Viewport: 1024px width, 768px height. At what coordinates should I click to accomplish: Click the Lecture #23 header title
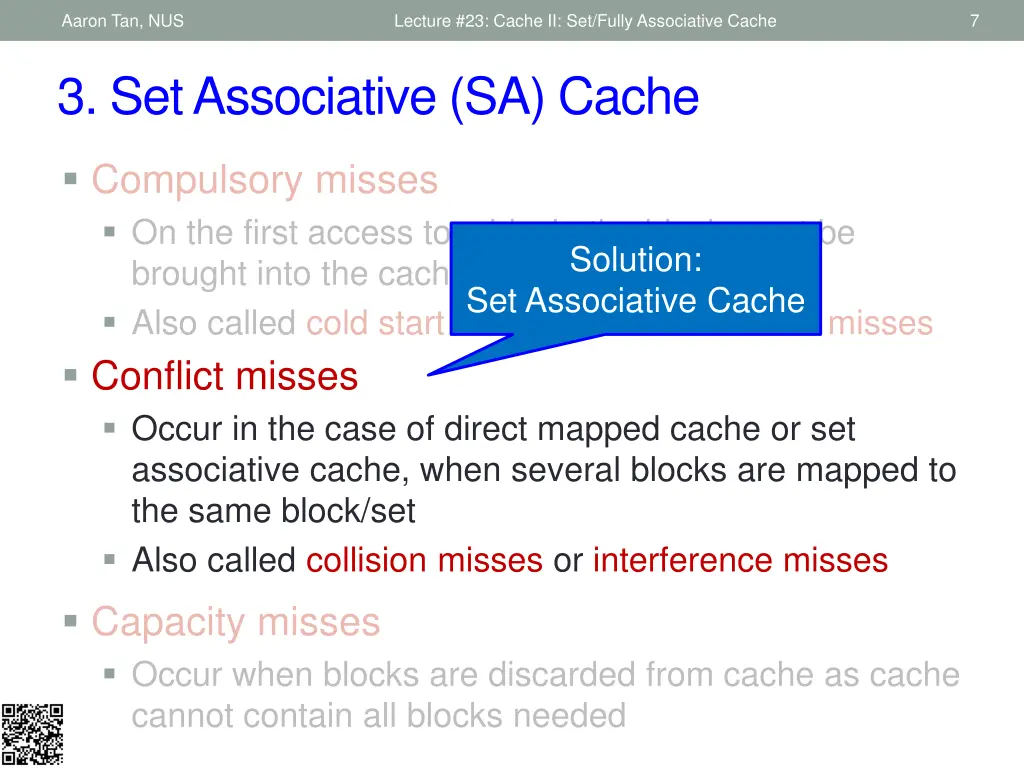click(x=585, y=21)
